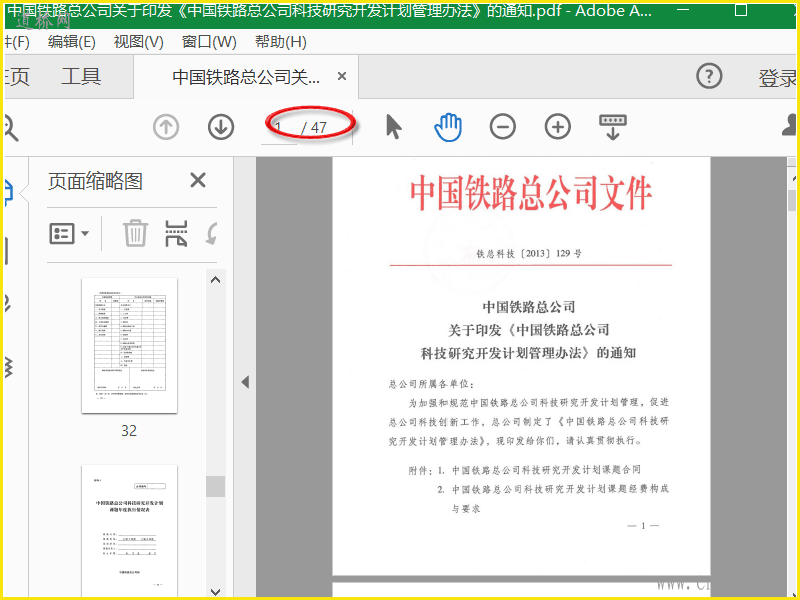Open thumbnail options list dropdown
Viewport: 800px width, 600px height.
click(69, 234)
